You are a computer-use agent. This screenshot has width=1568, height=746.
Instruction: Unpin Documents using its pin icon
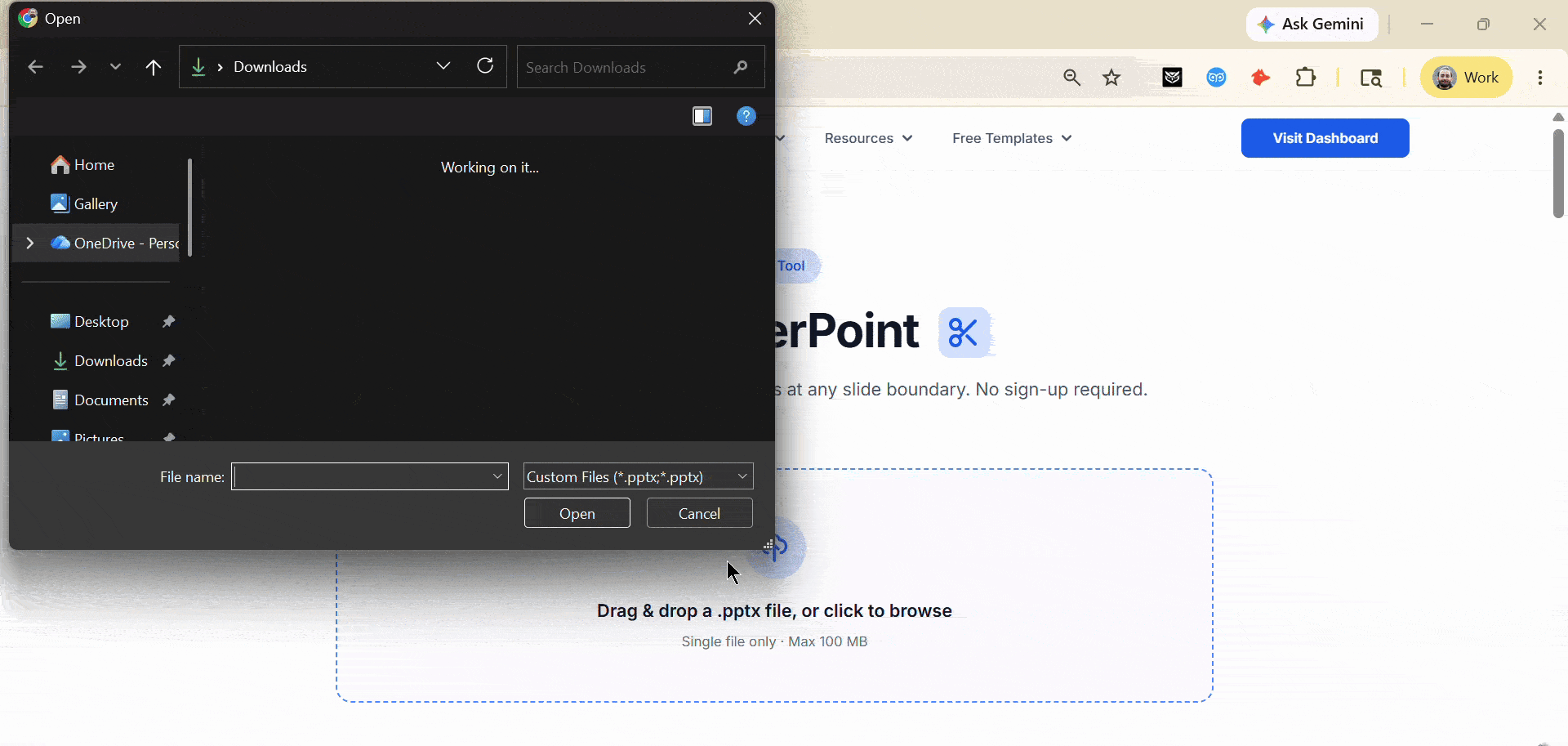point(169,400)
